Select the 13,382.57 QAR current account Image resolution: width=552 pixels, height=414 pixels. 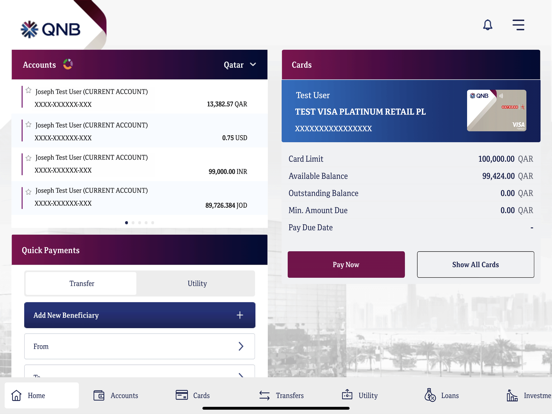tap(139, 97)
